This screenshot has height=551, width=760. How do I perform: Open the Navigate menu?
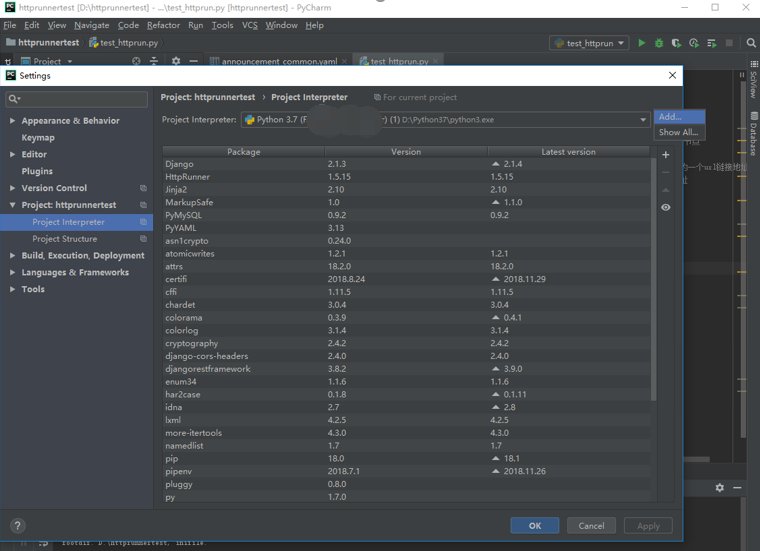[92, 25]
